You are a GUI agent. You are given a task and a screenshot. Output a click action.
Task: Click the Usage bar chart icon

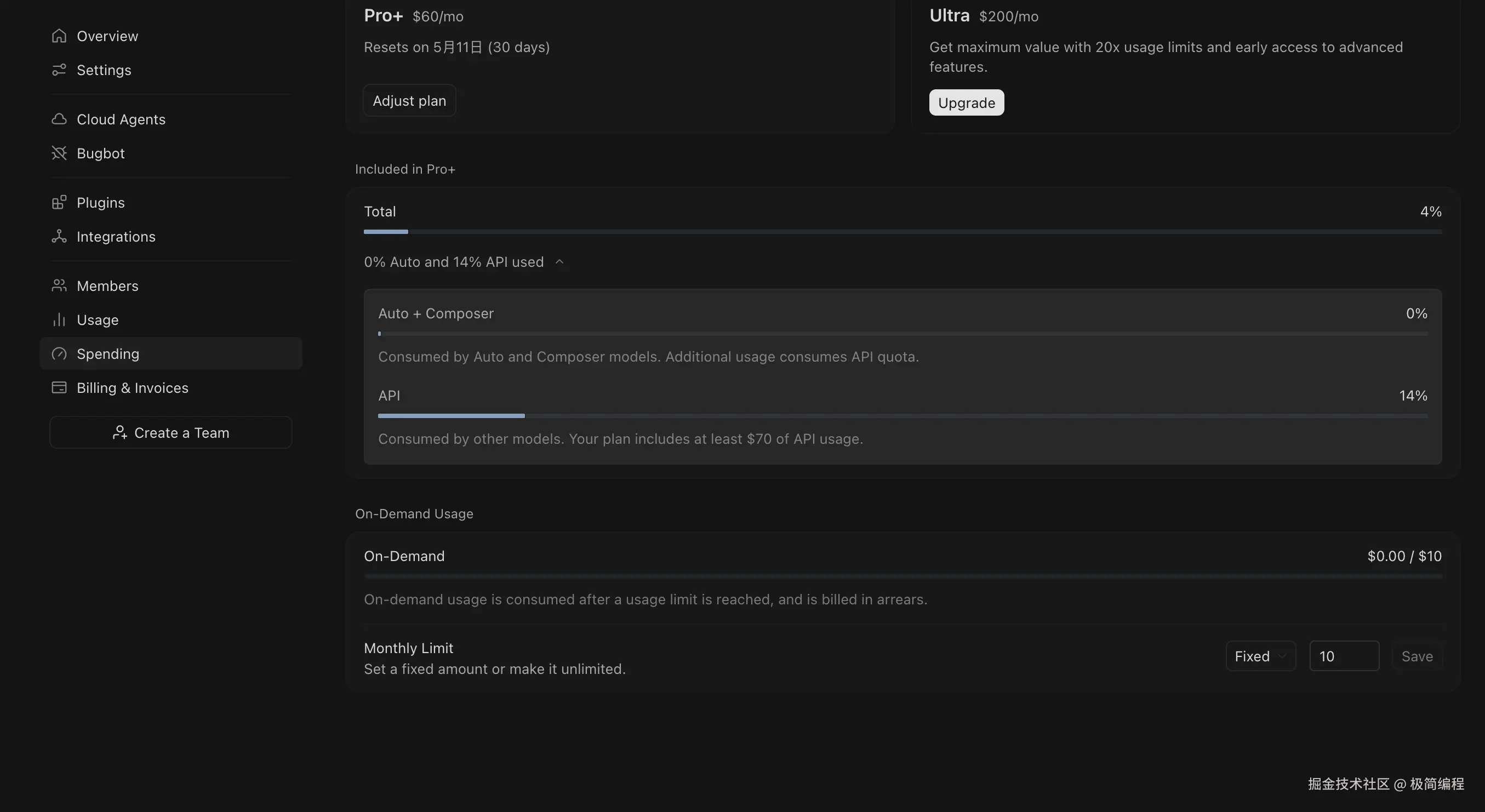click(x=59, y=320)
